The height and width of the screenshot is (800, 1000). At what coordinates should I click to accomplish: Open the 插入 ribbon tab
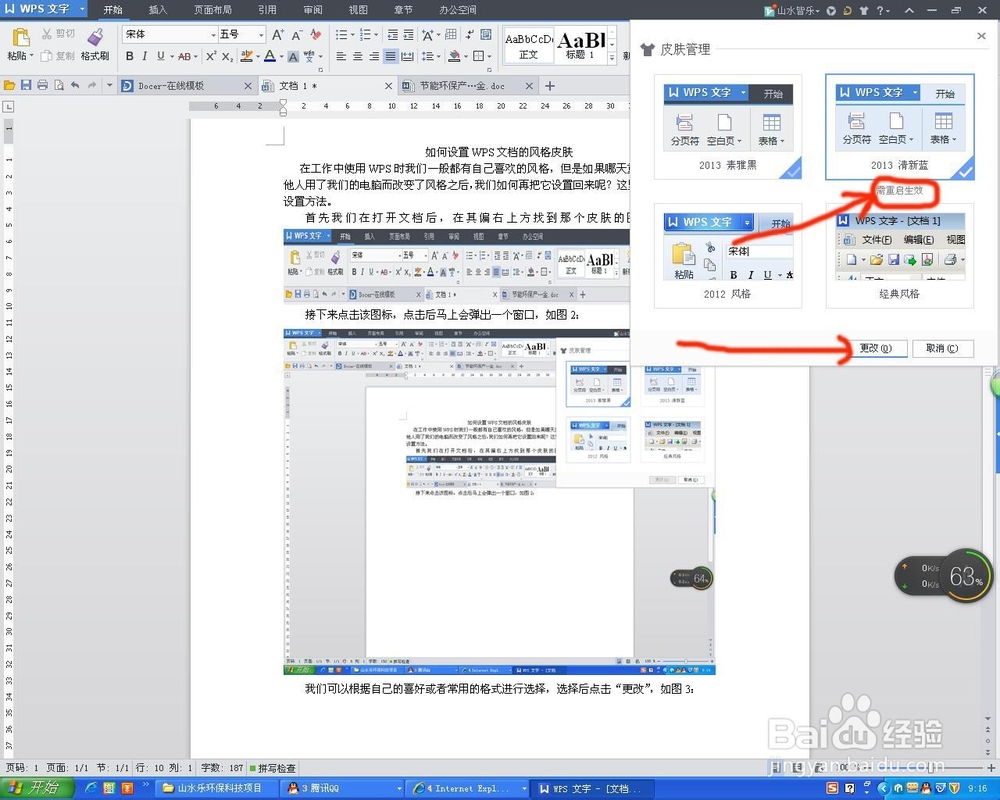[158, 10]
